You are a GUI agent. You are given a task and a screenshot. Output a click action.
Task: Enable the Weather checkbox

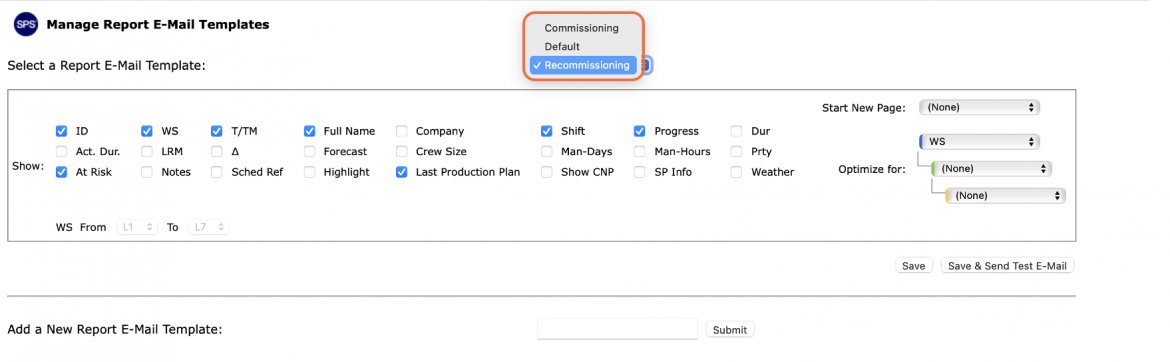[736, 172]
